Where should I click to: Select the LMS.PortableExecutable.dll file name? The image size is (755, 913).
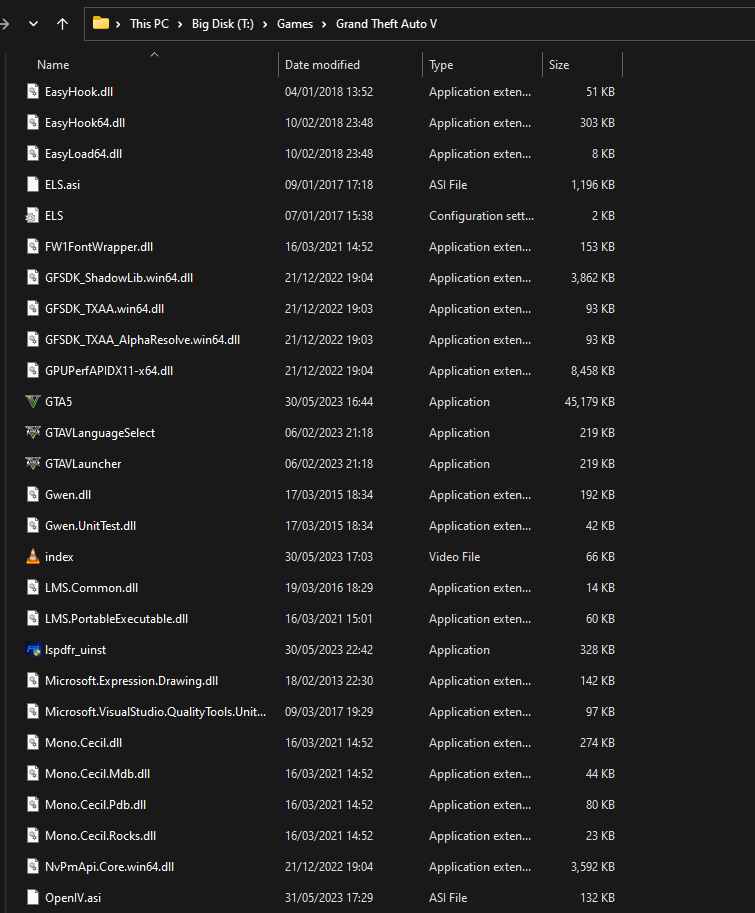pos(116,618)
